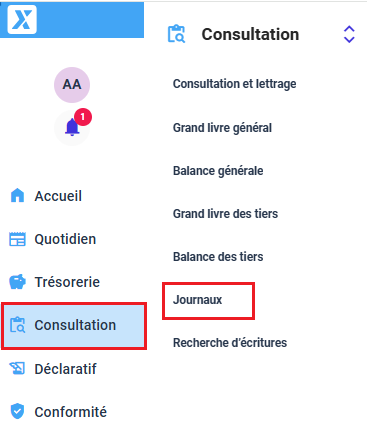The height and width of the screenshot is (434, 367).
Task: Open Consultation et lettrage
Action: (x=234, y=84)
